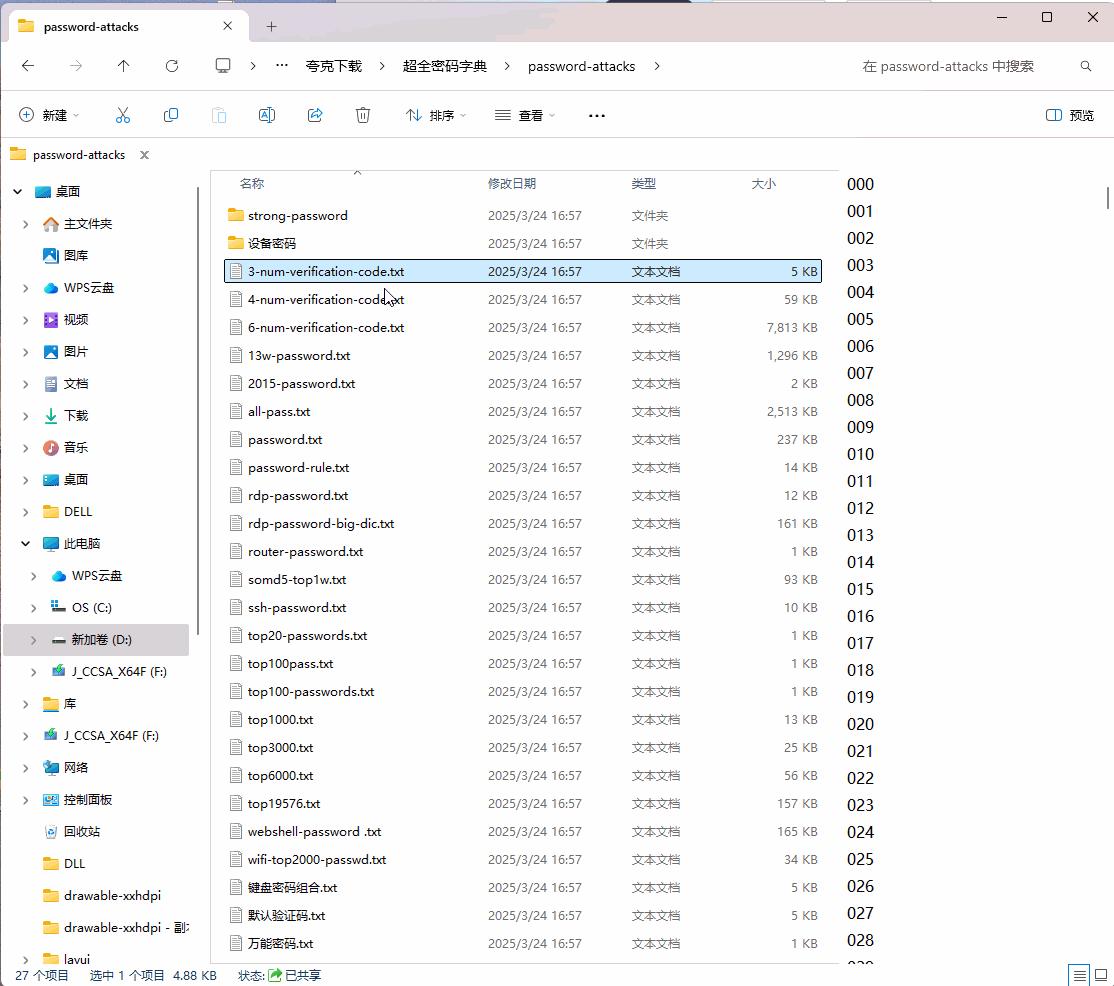Image resolution: width=1114 pixels, height=986 pixels.
Task: Open 图库 in the navigation pane
Action: click(x=75, y=256)
